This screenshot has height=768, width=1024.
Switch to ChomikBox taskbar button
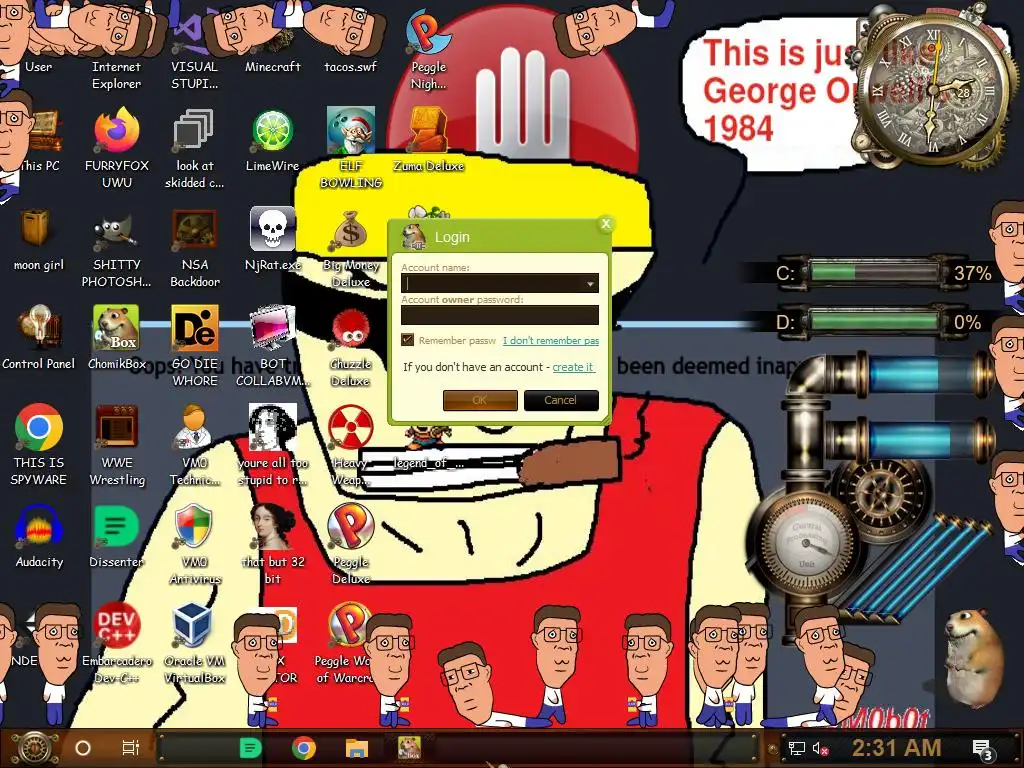[409, 748]
